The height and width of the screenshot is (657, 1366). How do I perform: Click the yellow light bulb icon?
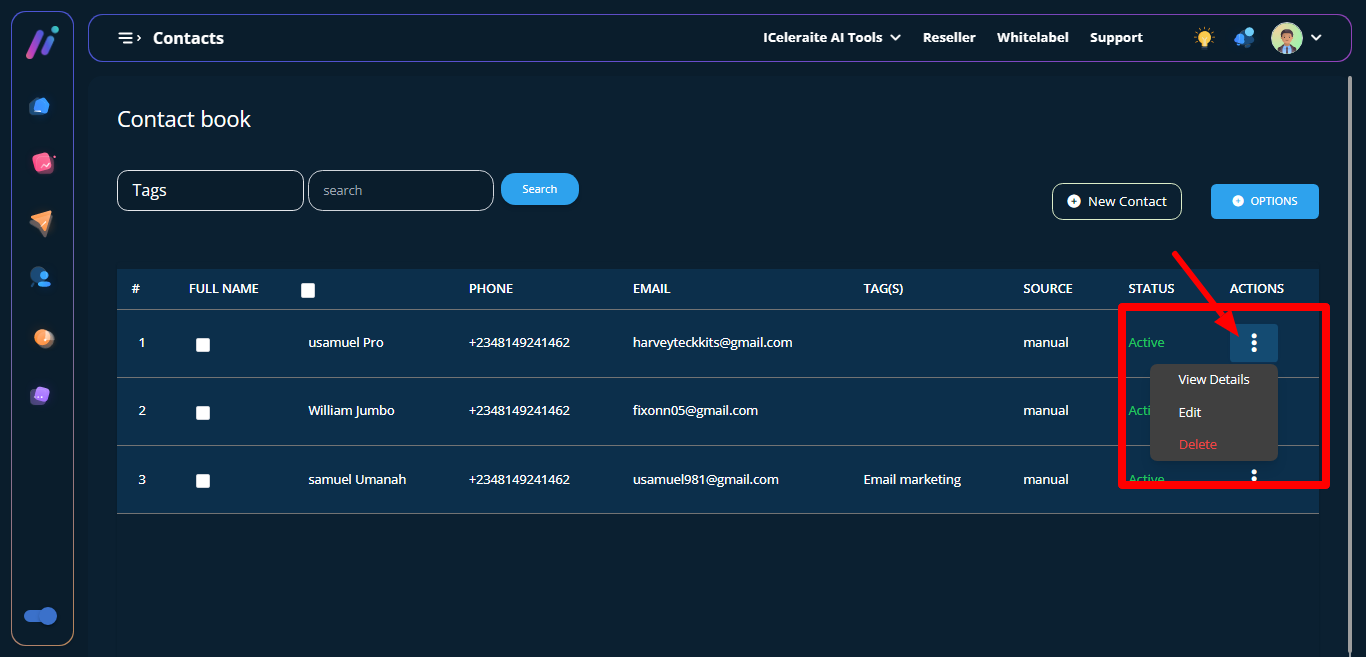coord(1204,38)
